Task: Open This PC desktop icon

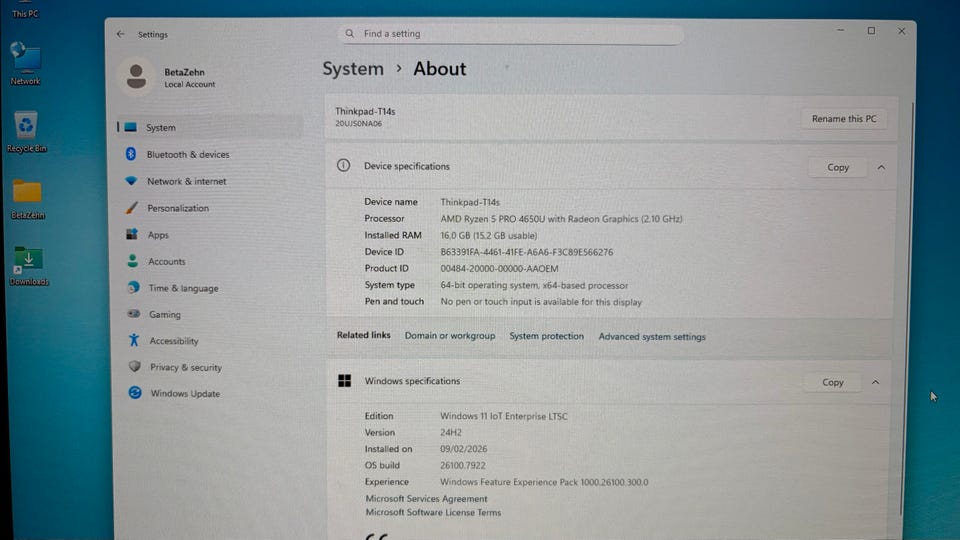Action: tap(25, 9)
